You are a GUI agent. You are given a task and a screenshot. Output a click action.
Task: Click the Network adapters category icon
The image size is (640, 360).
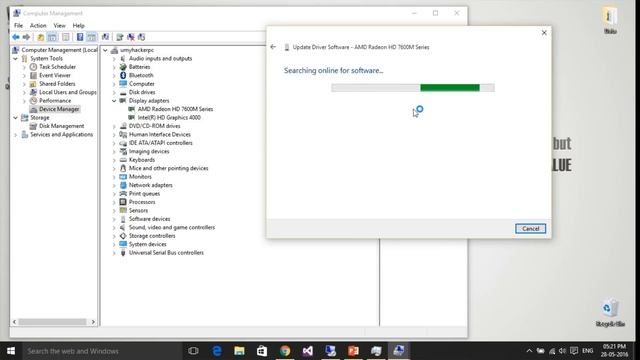[x=123, y=185]
